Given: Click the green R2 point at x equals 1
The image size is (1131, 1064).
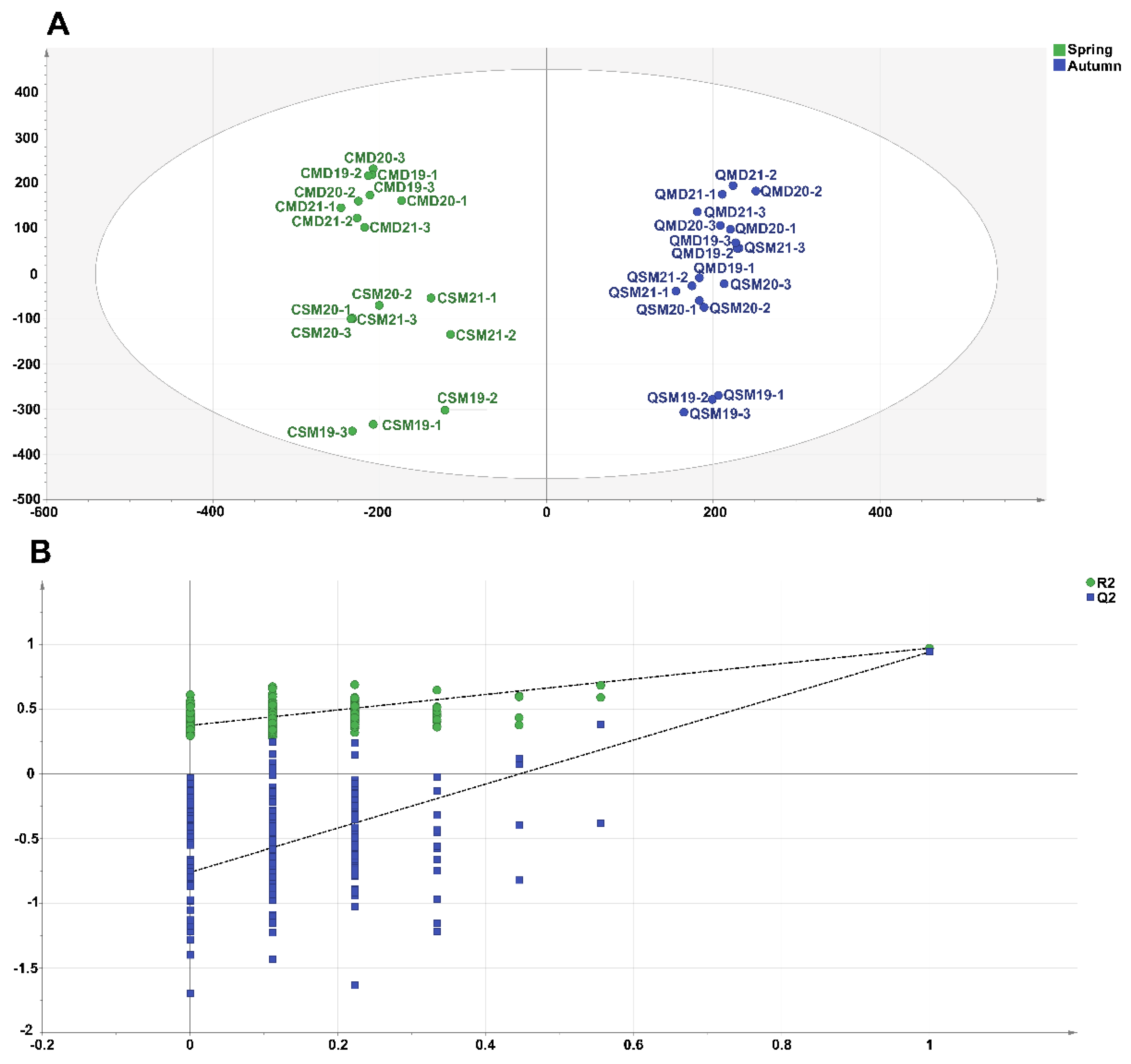Looking at the screenshot, I should coord(929,648).
